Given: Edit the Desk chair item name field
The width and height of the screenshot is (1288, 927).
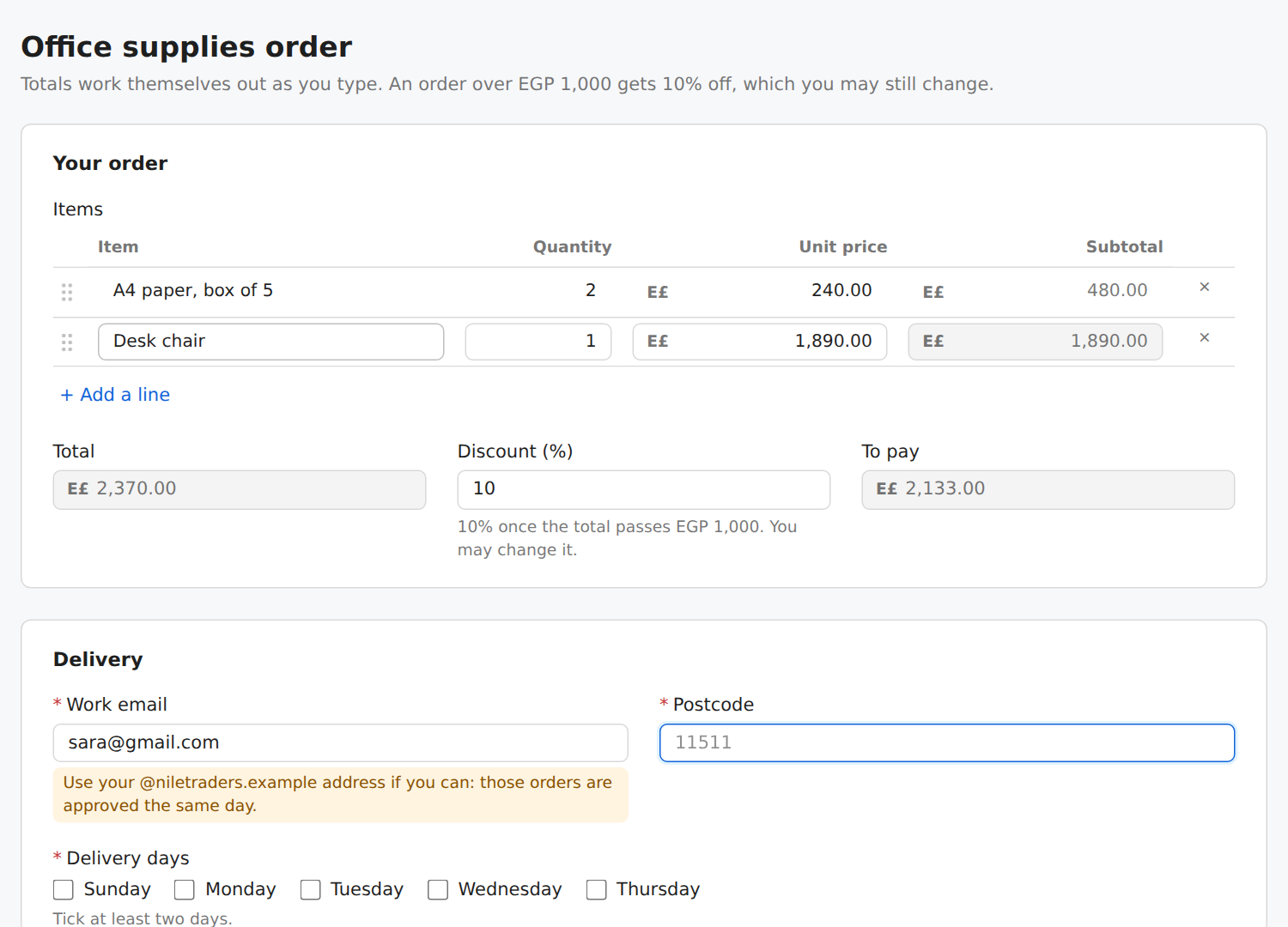Looking at the screenshot, I should (x=271, y=342).
